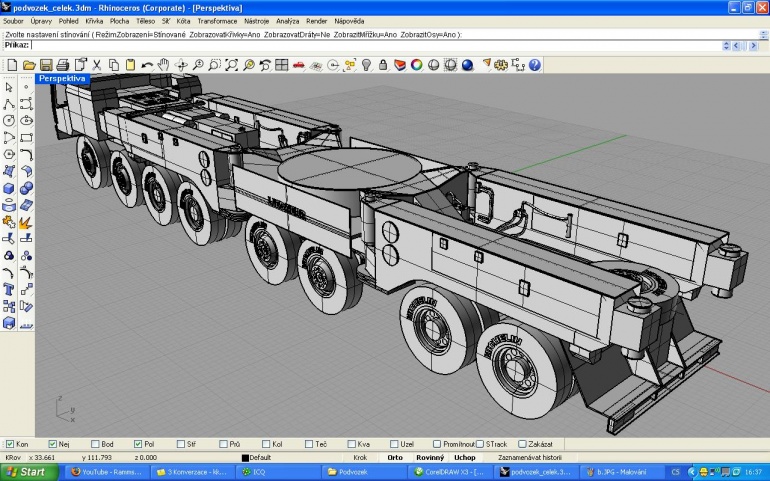Print using the printer icon
Image resolution: width=770 pixels, height=481 pixels.
pos(63,65)
